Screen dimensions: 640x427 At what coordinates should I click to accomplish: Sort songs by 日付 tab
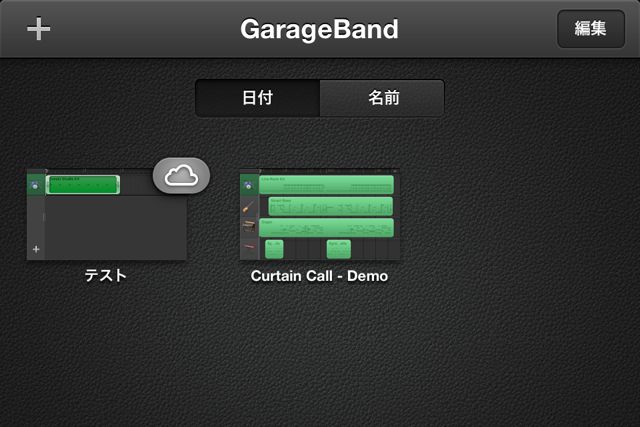258,98
